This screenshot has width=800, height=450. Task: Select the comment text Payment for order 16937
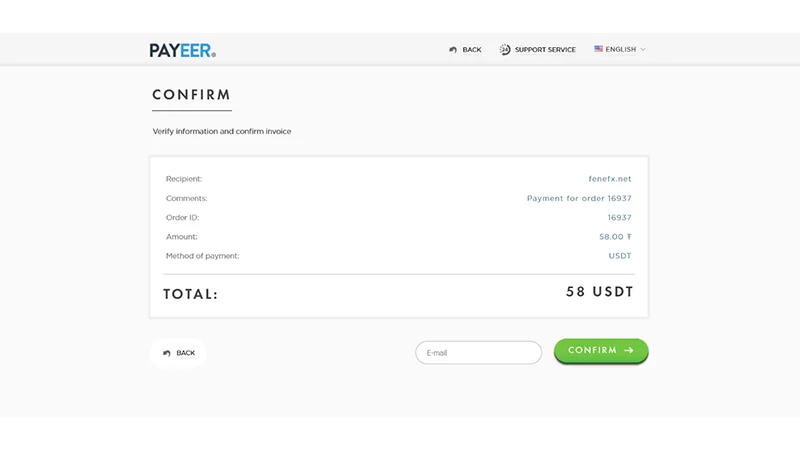point(579,198)
